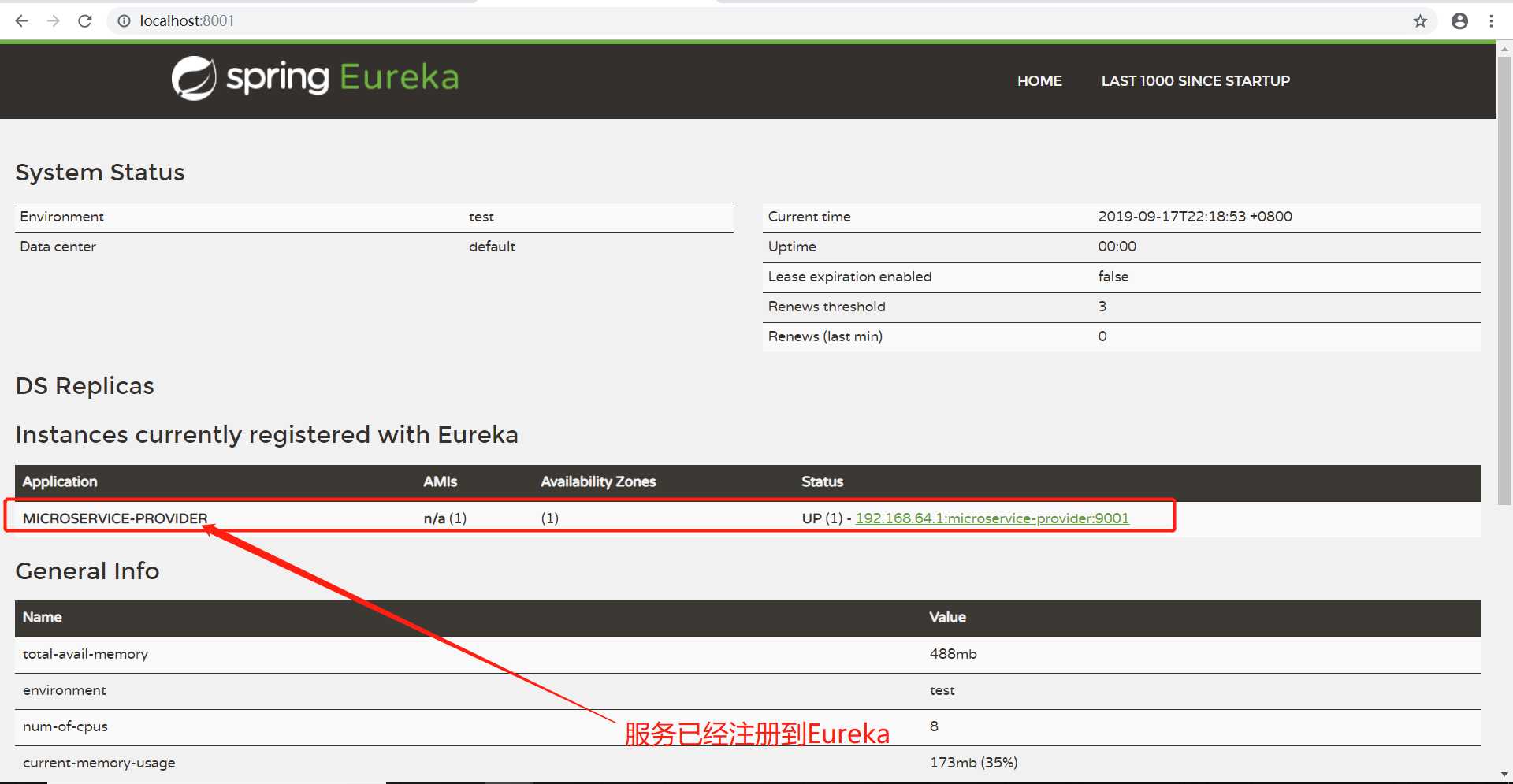The width and height of the screenshot is (1513, 784).
Task: Click the vertical scrollbar thumb
Action: [x=1504, y=280]
